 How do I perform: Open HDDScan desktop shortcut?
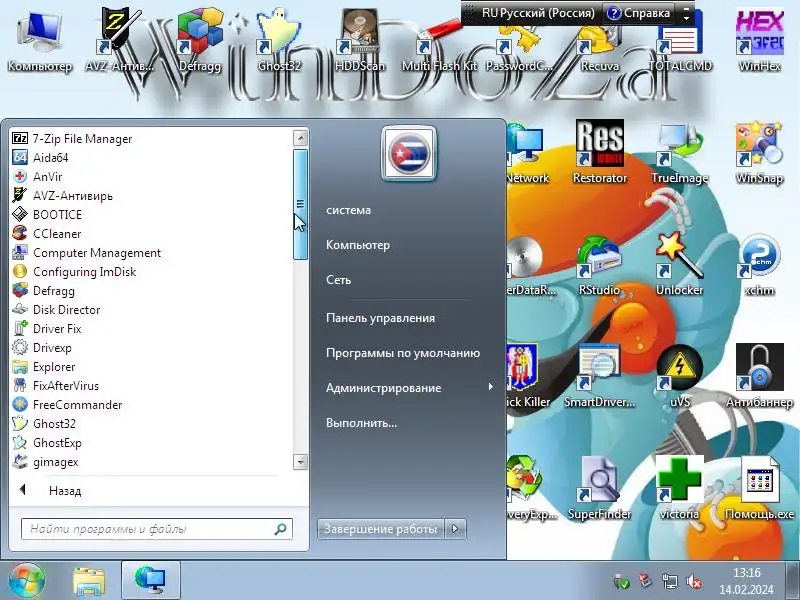point(359,41)
